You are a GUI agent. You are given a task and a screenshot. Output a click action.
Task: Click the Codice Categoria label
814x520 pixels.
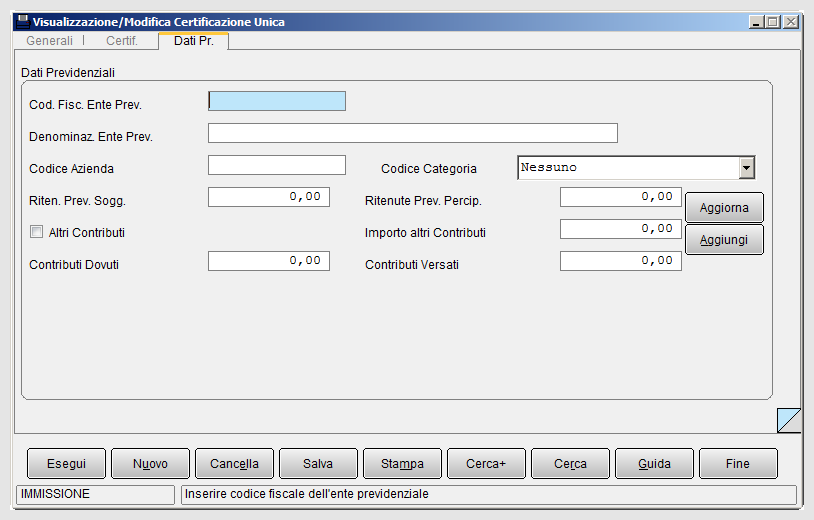tap(429, 169)
